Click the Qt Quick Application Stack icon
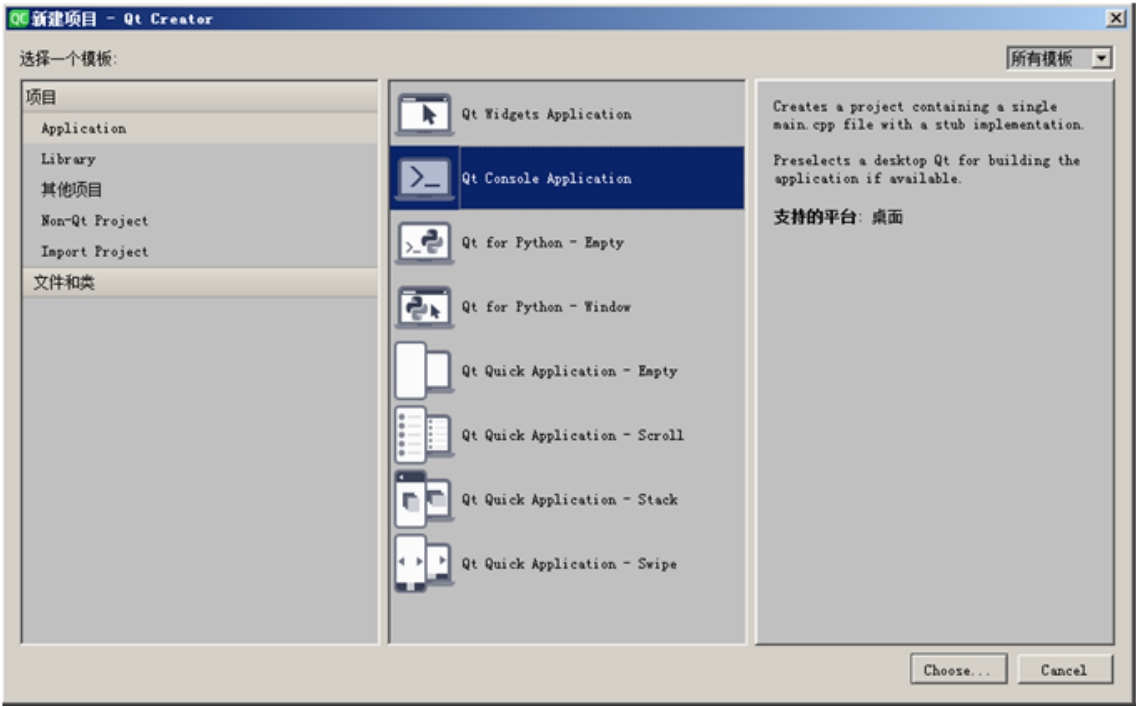 click(x=425, y=499)
